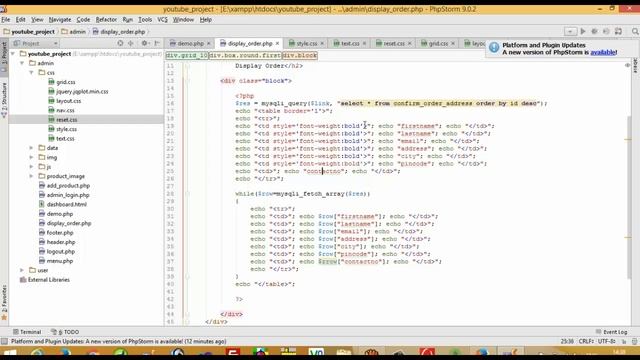Click the last run toolbar icon before search
Viewport: 640px width, 360px height.
pos(618,31)
